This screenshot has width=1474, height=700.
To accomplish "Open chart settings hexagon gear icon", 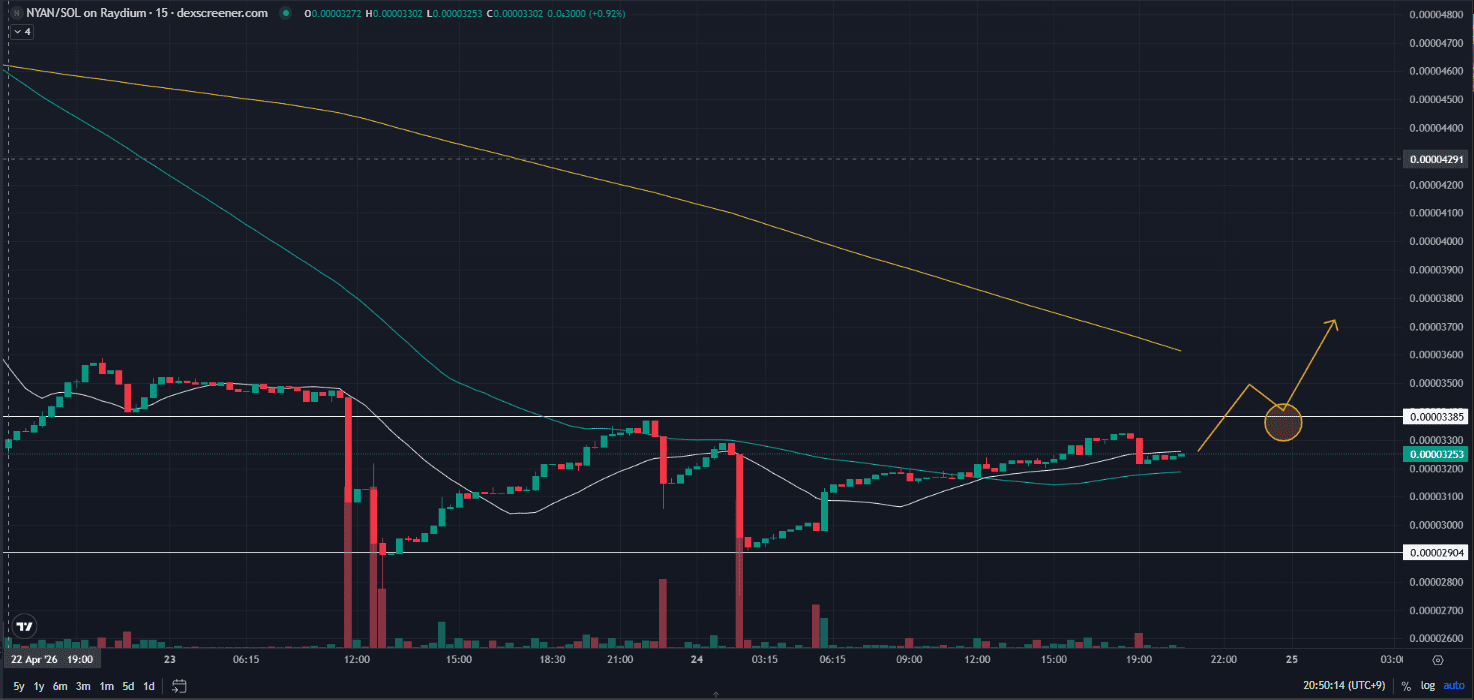I will click(1437, 660).
